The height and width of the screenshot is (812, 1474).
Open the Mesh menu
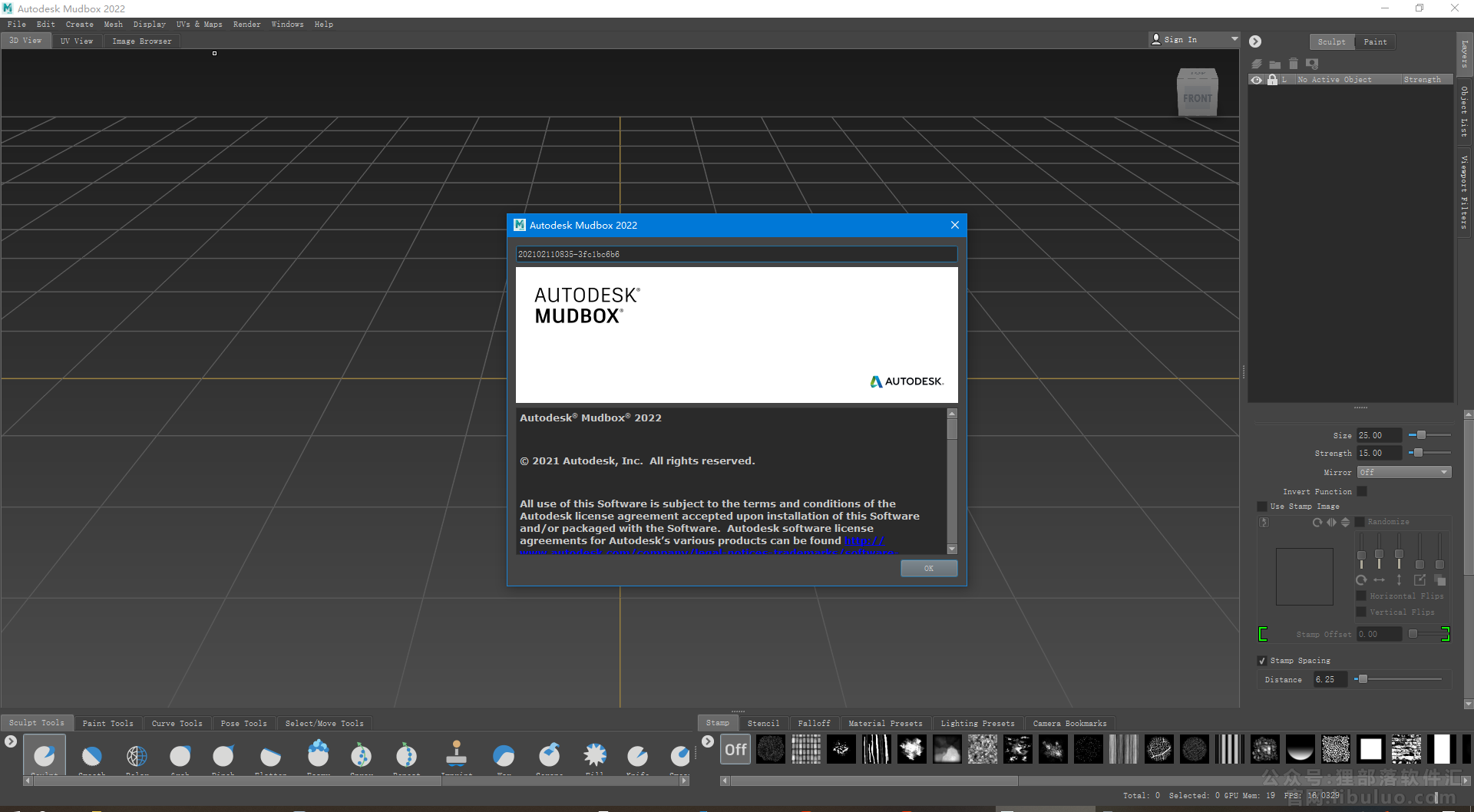point(114,25)
